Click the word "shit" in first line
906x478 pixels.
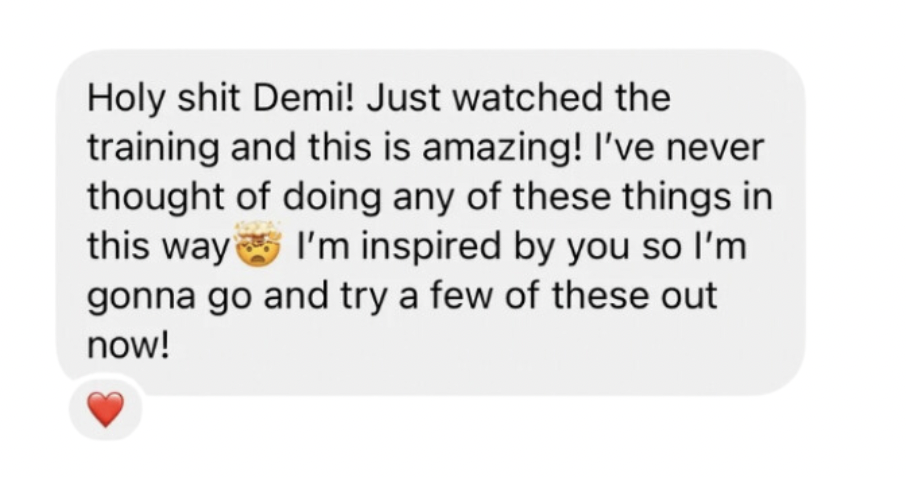point(212,99)
